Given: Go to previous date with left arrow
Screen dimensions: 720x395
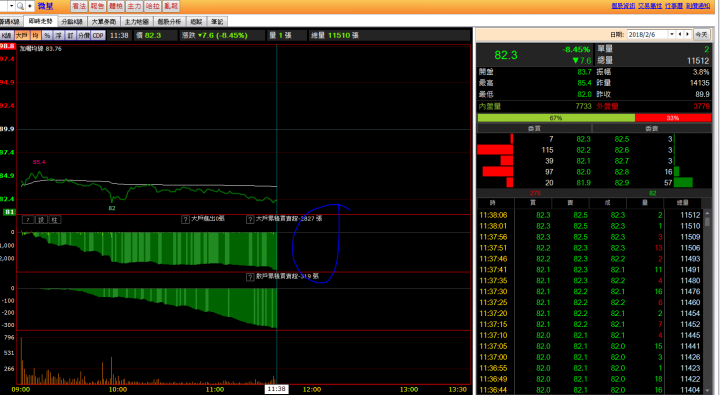Looking at the screenshot, I should pyautogui.click(x=681, y=34).
